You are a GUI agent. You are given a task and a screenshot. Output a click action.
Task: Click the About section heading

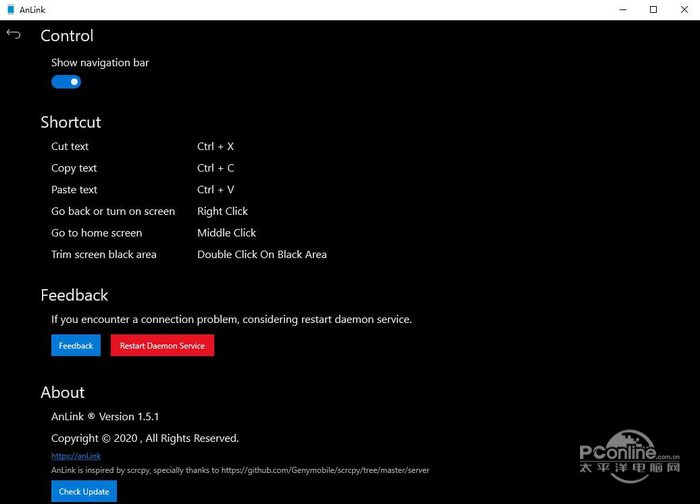coord(62,392)
